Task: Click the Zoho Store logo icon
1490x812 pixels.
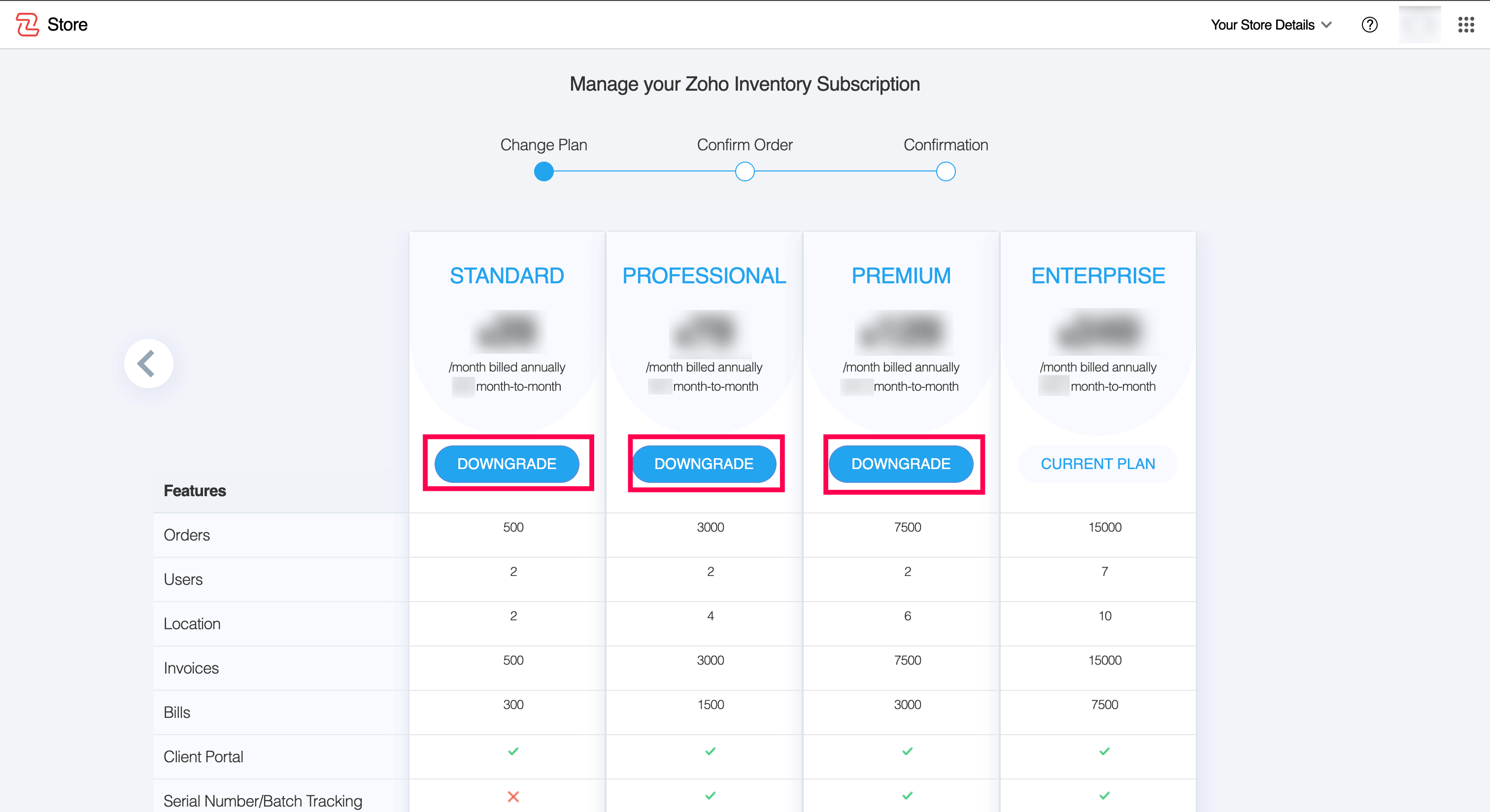Action: coord(27,24)
